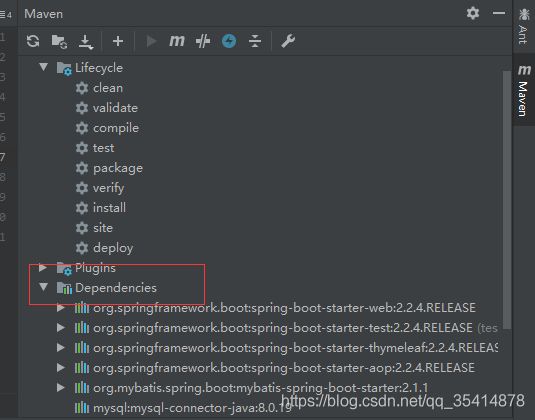Expand mybatis-spring-boot-starter dependency
Image resolution: width=535 pixels, height=420 pixels.
61,388
